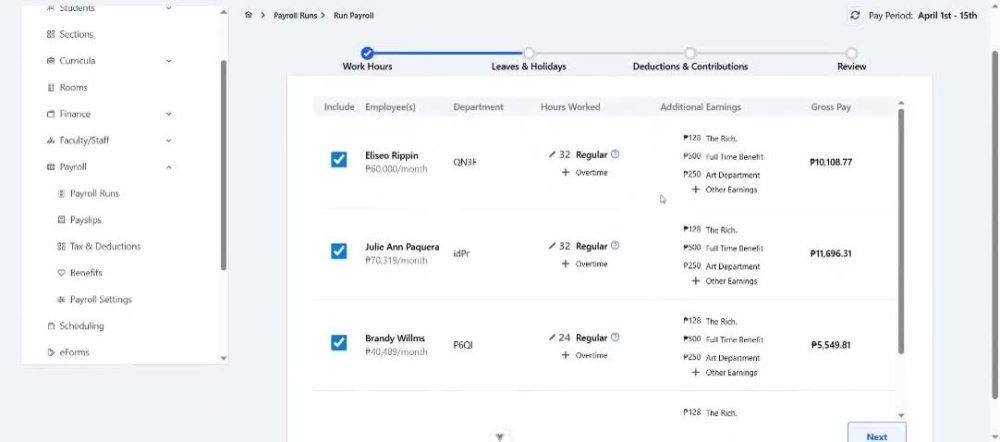The width and height of the screenshot is (1000, 442).
Task: Click department code QN3F
Action: [x=464, y=162]
